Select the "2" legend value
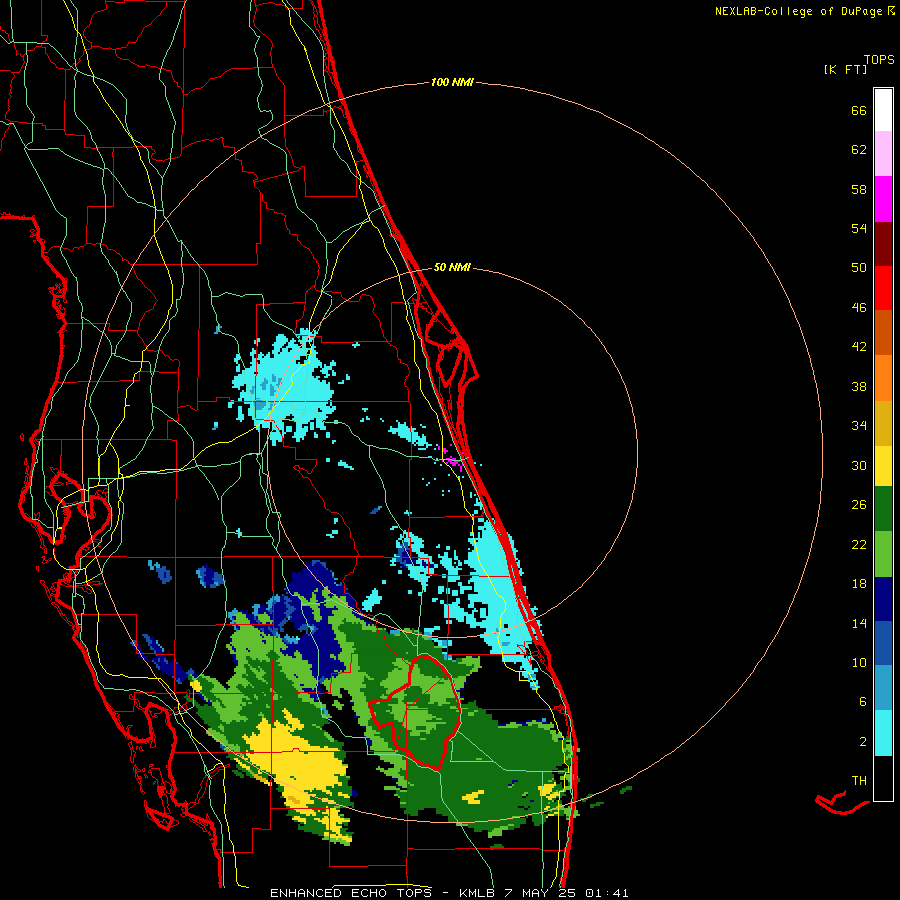Image resolution: width=900 pixels, height=900 pixels. [863, 742]
